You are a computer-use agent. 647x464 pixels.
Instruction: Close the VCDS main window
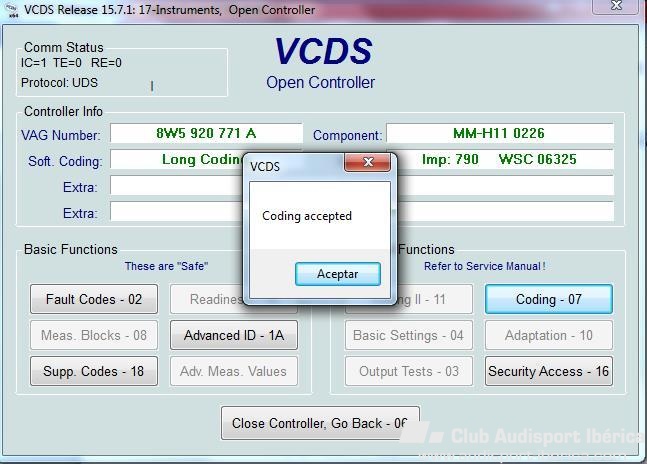pos(616,6)
